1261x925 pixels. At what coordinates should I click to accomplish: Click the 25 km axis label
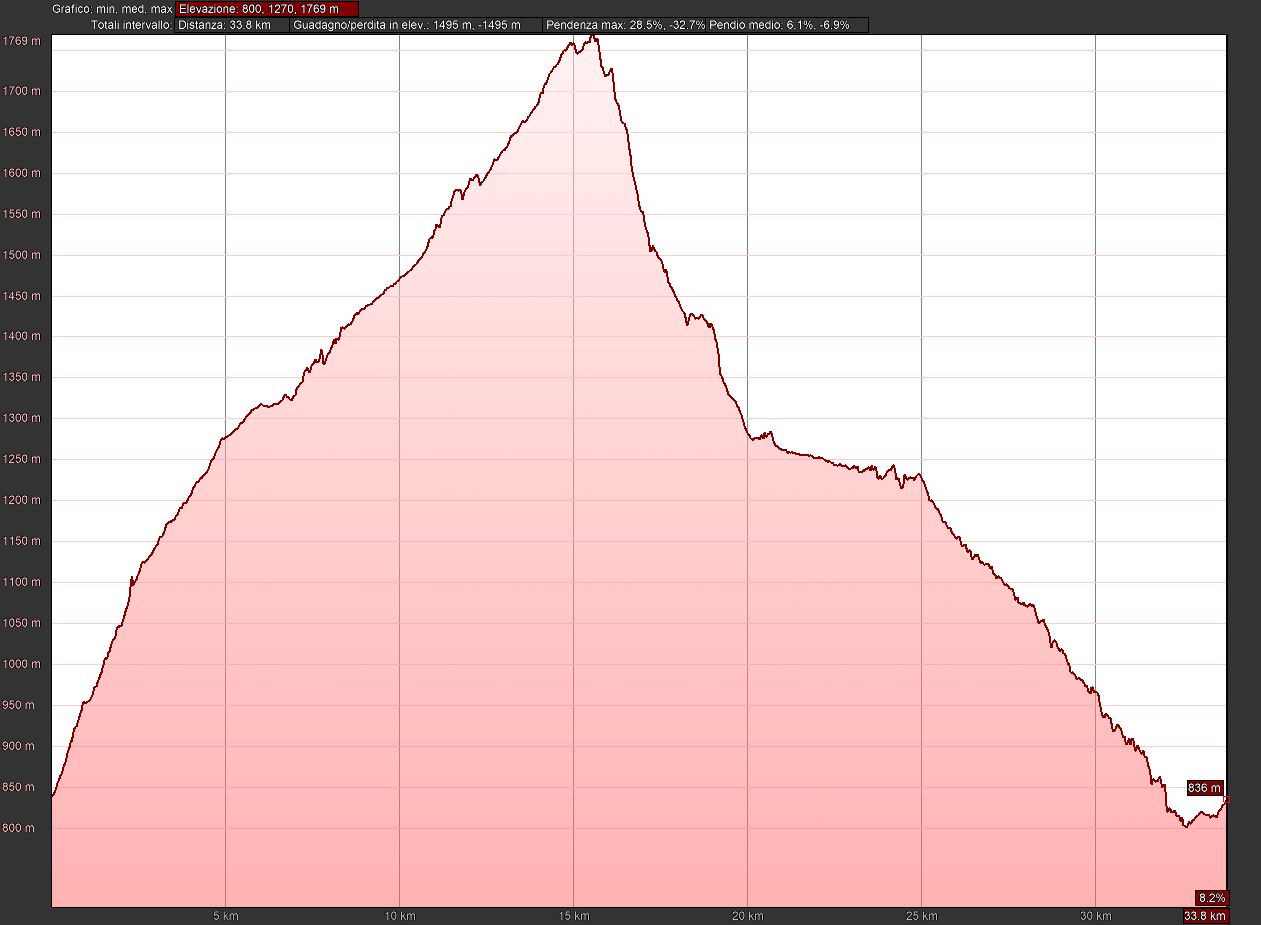[921, 916]
